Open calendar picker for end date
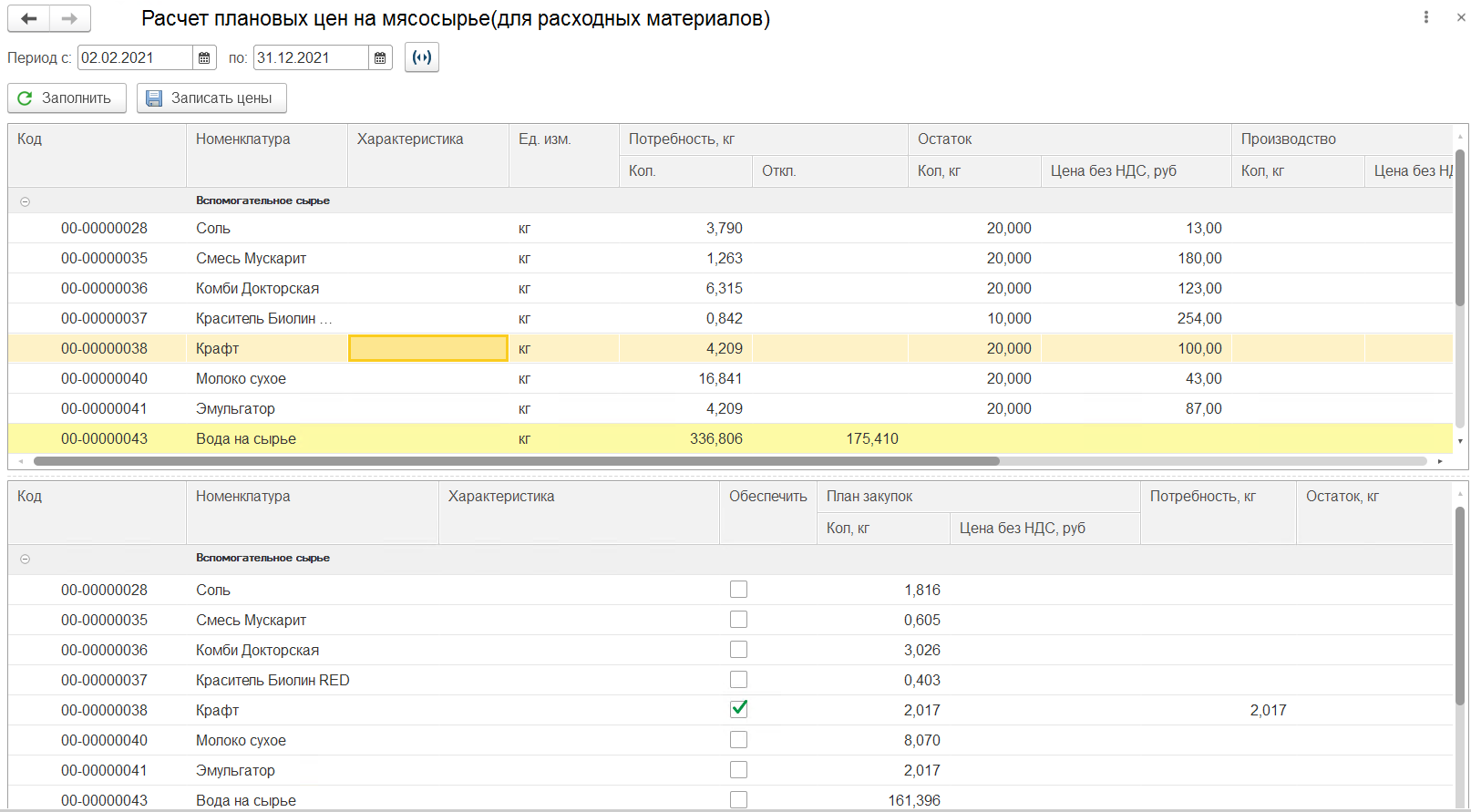Image resolution: width=1471 pixels, height=812 pixels. pos(380,57)
